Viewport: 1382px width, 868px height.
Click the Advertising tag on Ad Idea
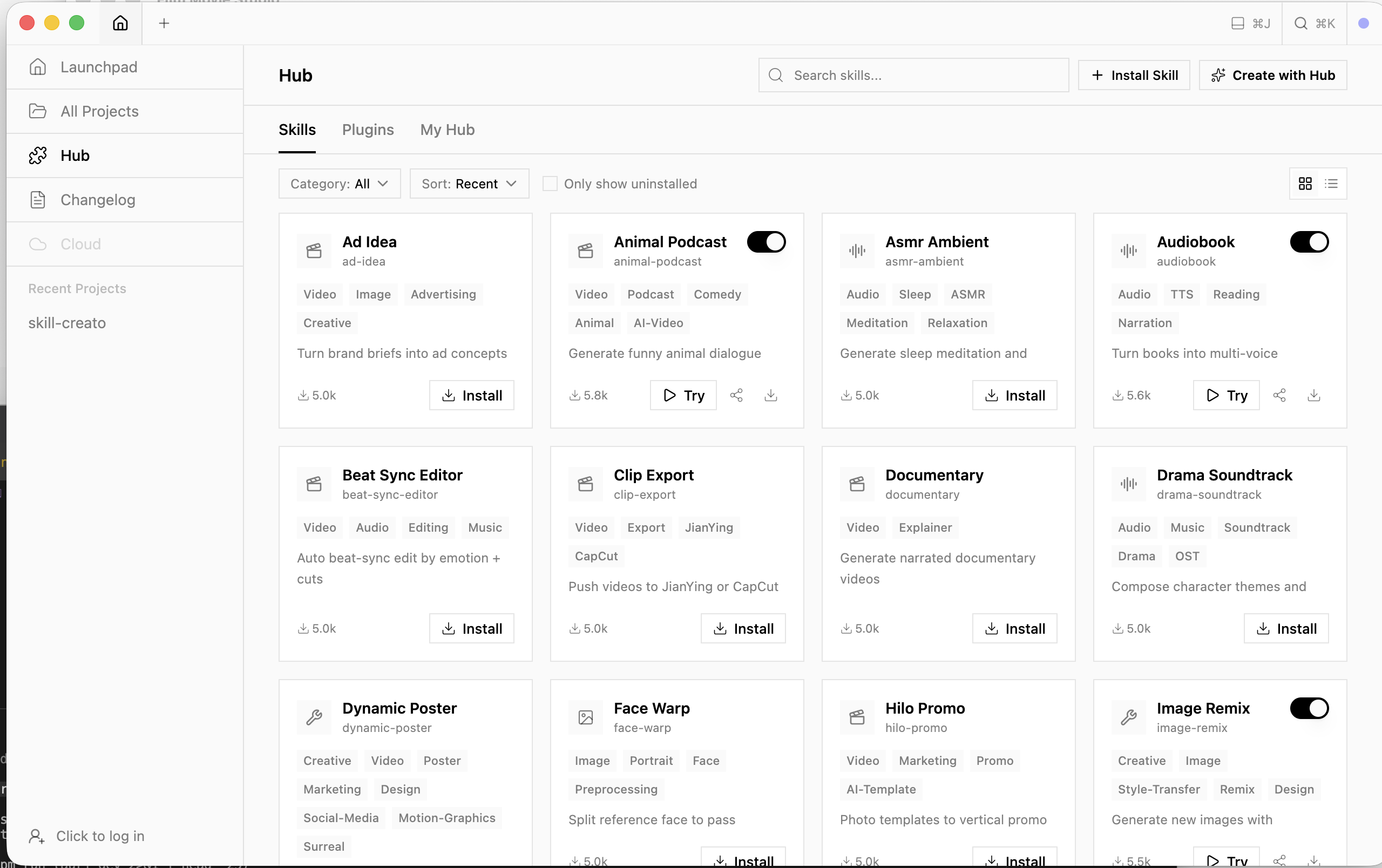(x=443, y=294)
